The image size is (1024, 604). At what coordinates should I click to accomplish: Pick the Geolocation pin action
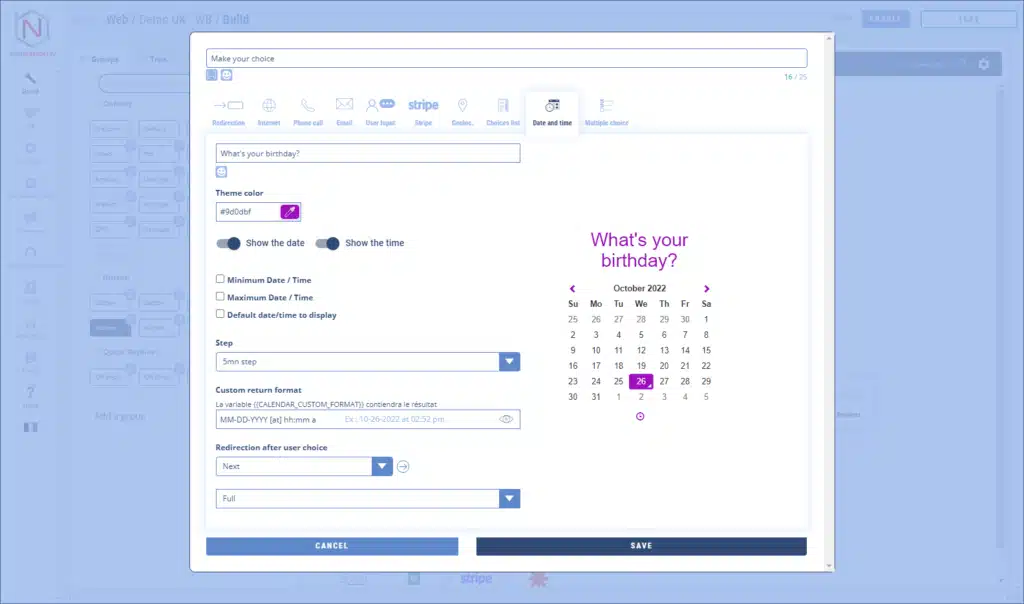462,111
